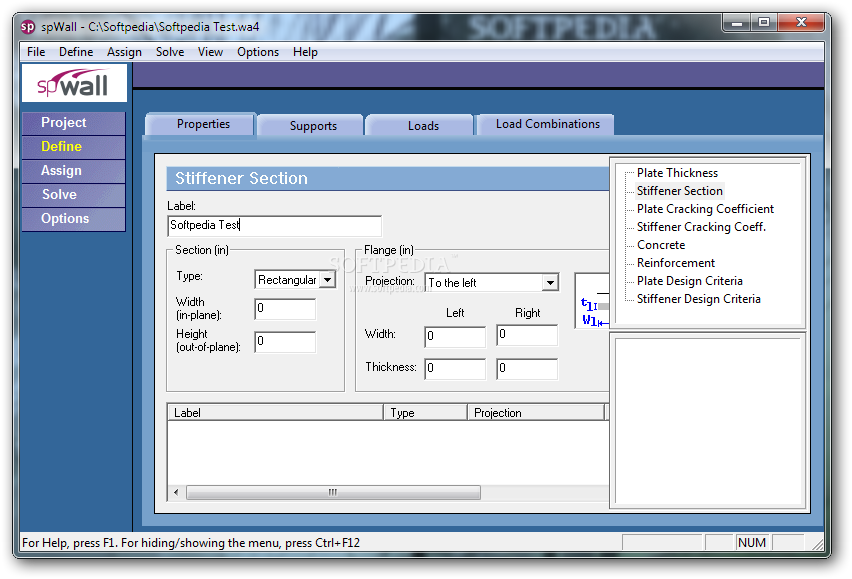Open the Options menu in menu bar

258,52
